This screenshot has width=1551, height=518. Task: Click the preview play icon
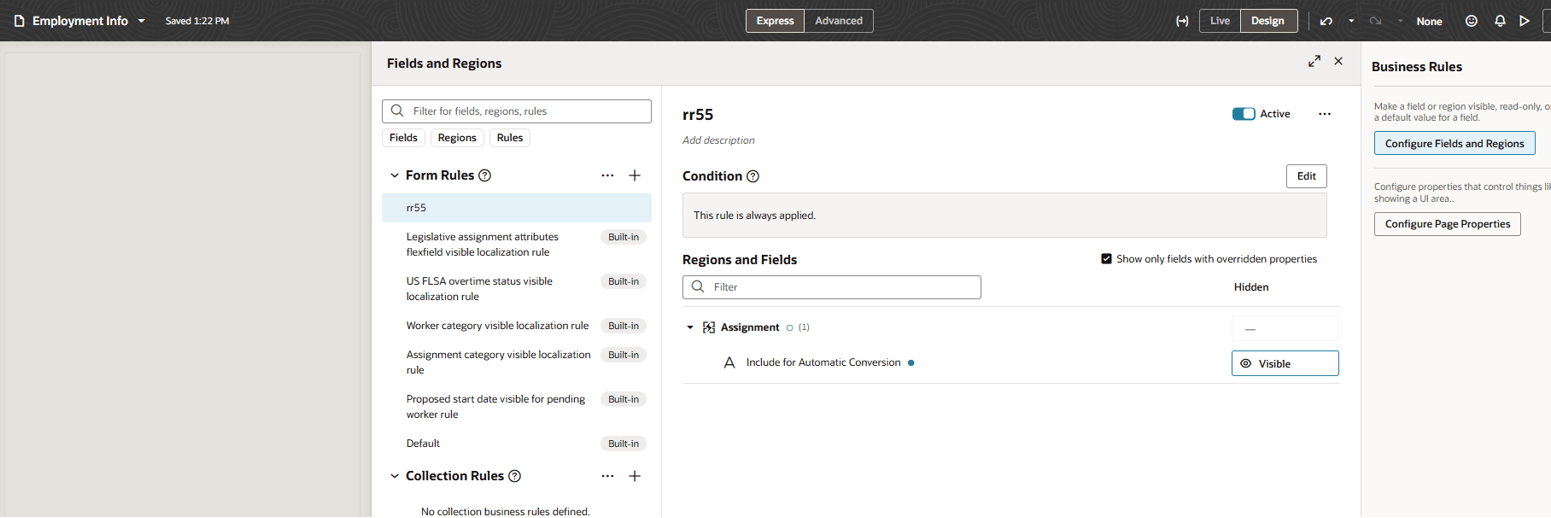(x=1524, y=21)
